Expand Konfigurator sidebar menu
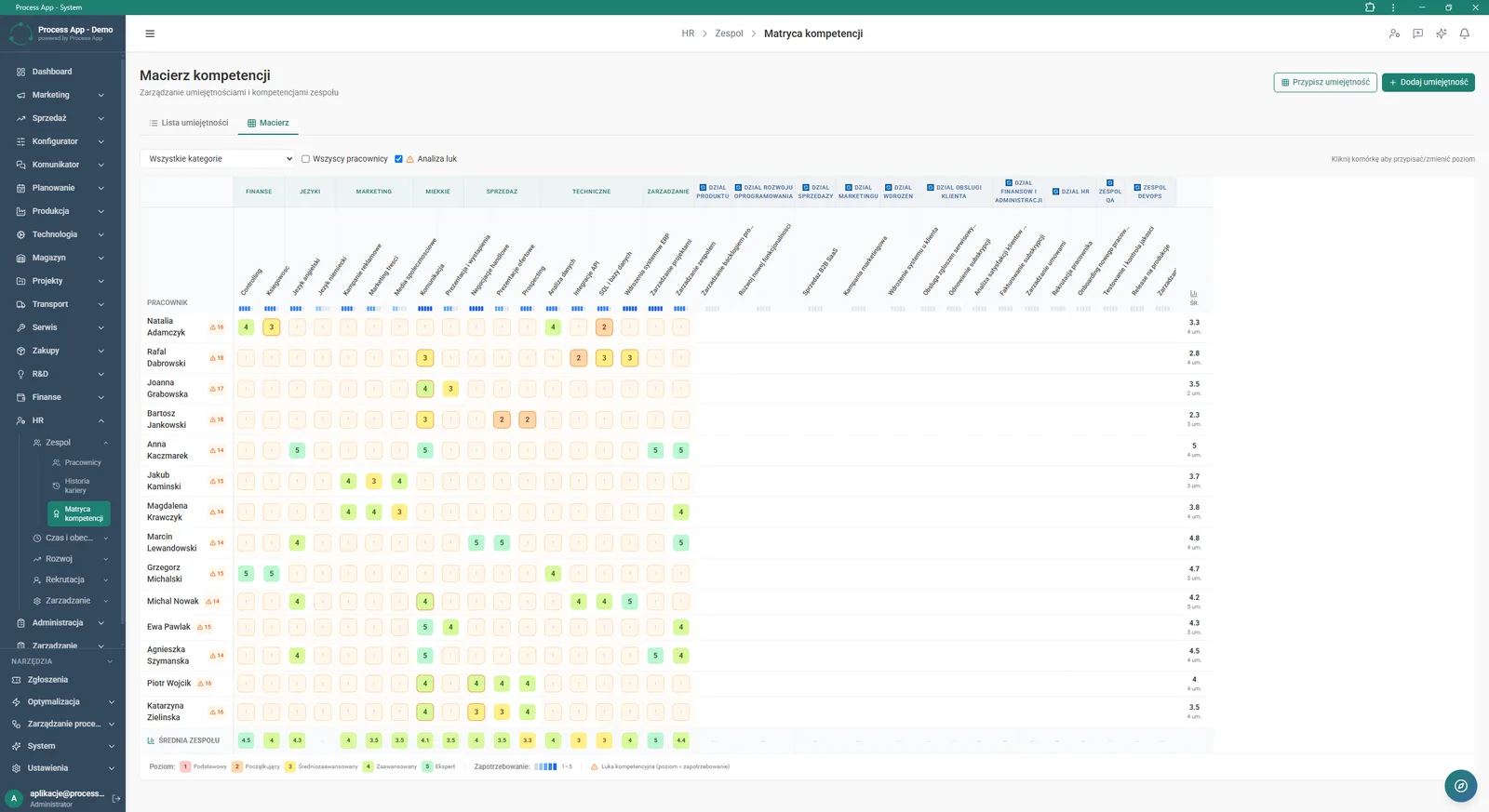 click(62, 141)
